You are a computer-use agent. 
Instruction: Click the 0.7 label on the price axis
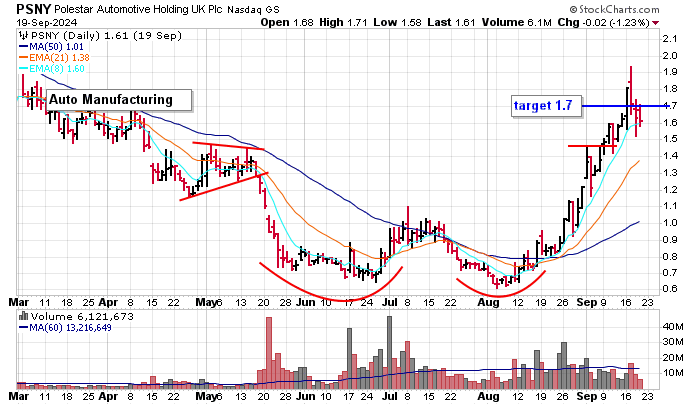pos(670,273)
